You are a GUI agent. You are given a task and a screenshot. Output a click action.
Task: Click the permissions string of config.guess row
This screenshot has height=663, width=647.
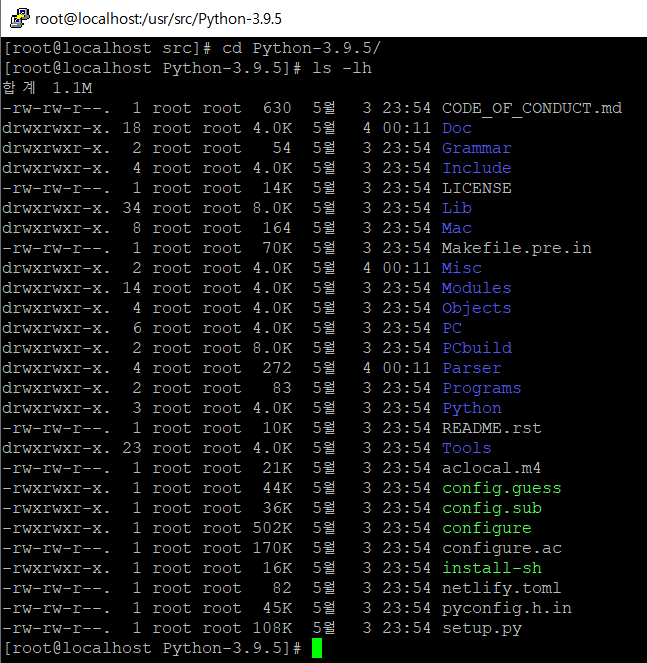click(56, 488)
